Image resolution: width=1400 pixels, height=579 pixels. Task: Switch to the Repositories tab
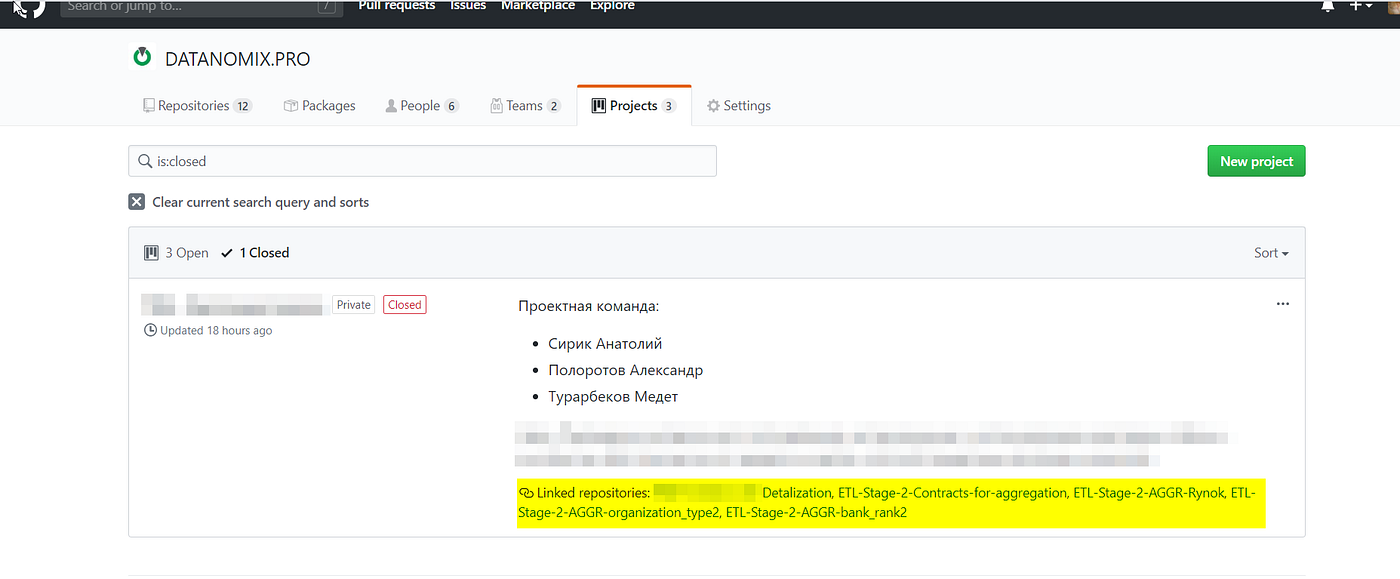point(197,106)
